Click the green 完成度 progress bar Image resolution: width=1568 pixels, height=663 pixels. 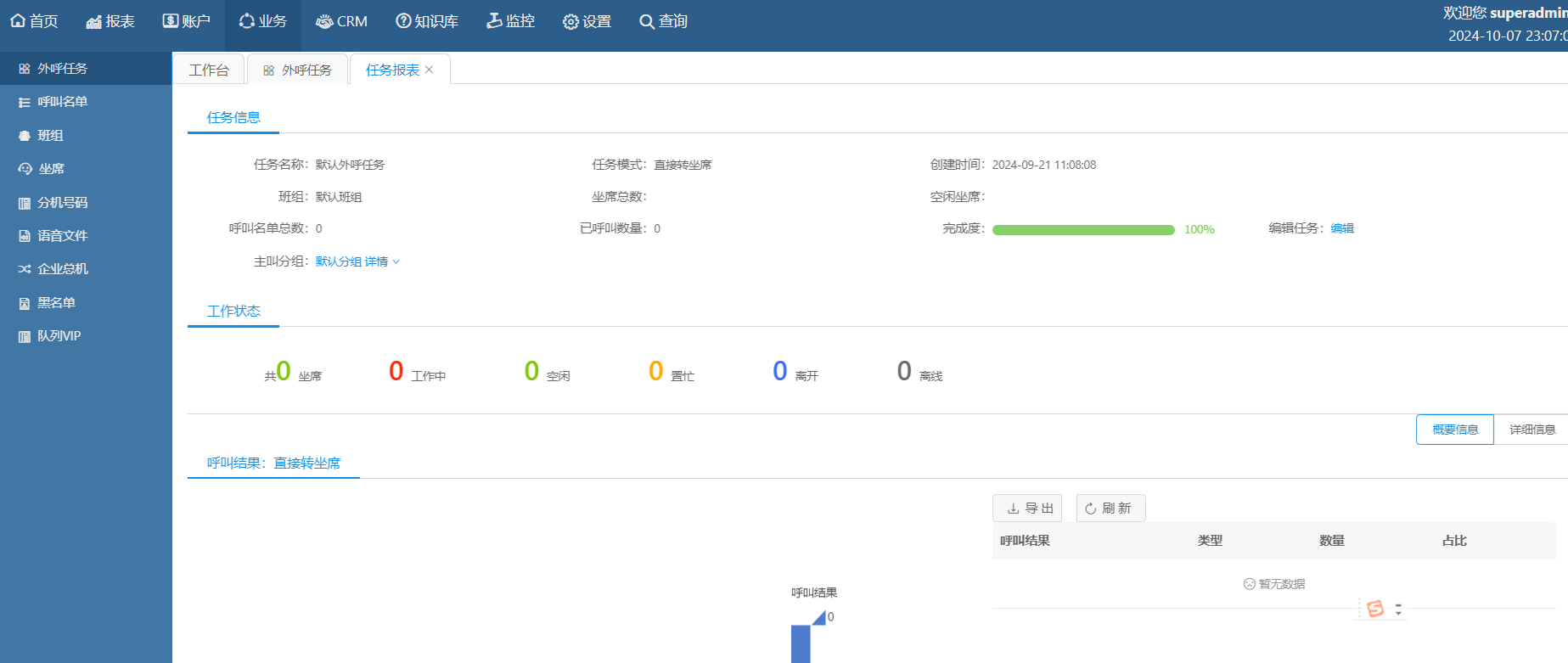coord(1082,230)
